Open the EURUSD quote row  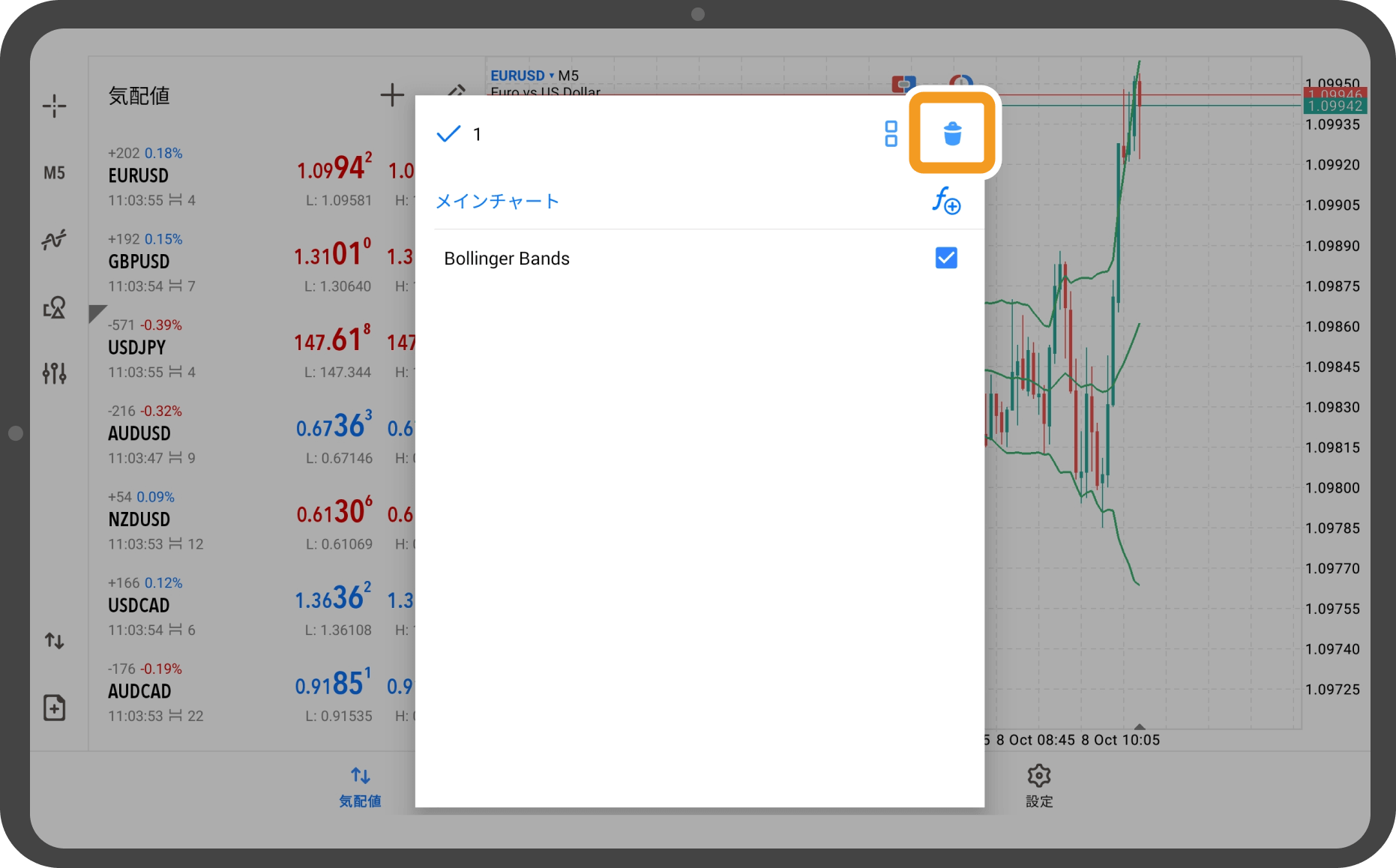[x=252, y=177]
